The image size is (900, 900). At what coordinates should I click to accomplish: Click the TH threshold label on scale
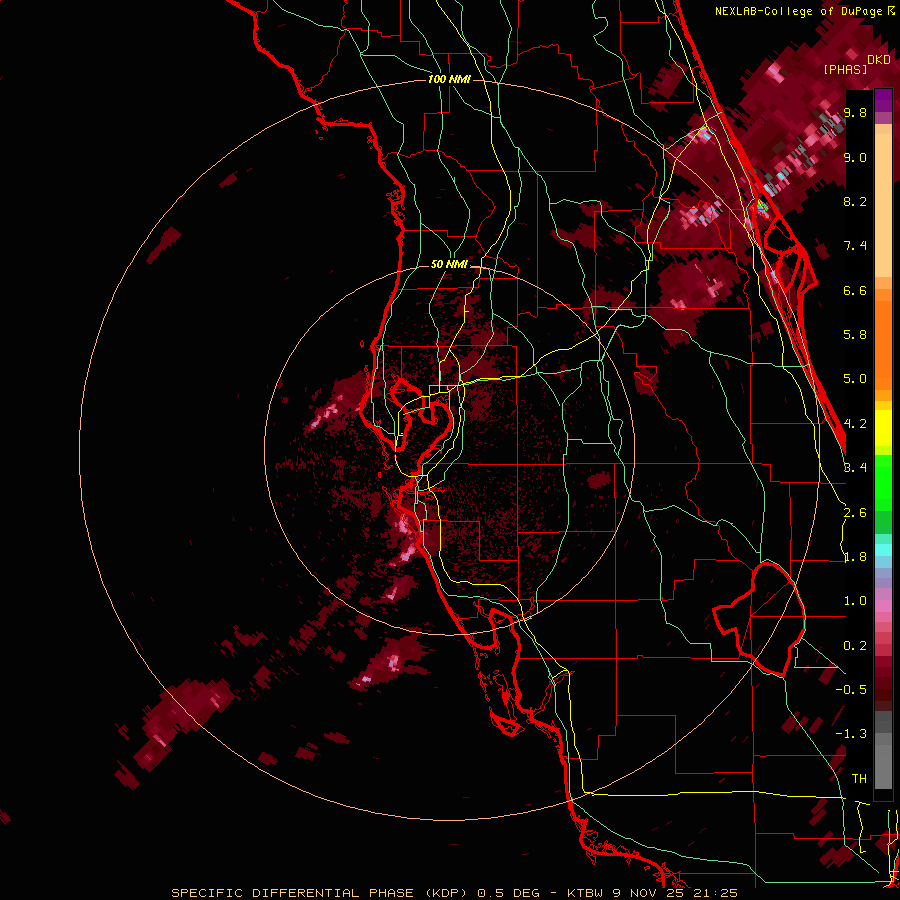(859, 779)
